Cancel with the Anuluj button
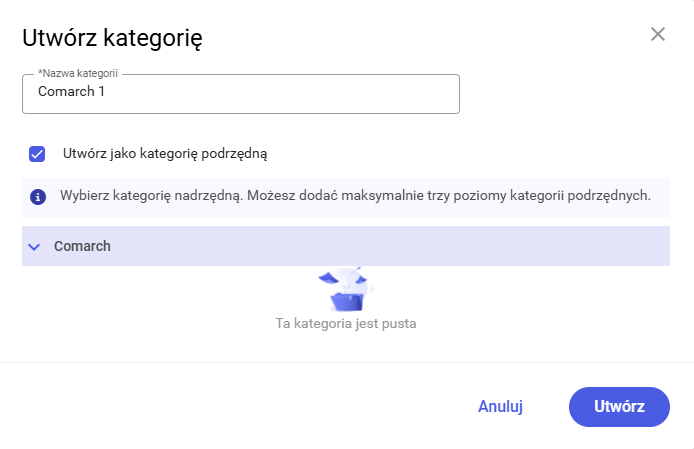This screenshot has height=449, width=694. 500,407
